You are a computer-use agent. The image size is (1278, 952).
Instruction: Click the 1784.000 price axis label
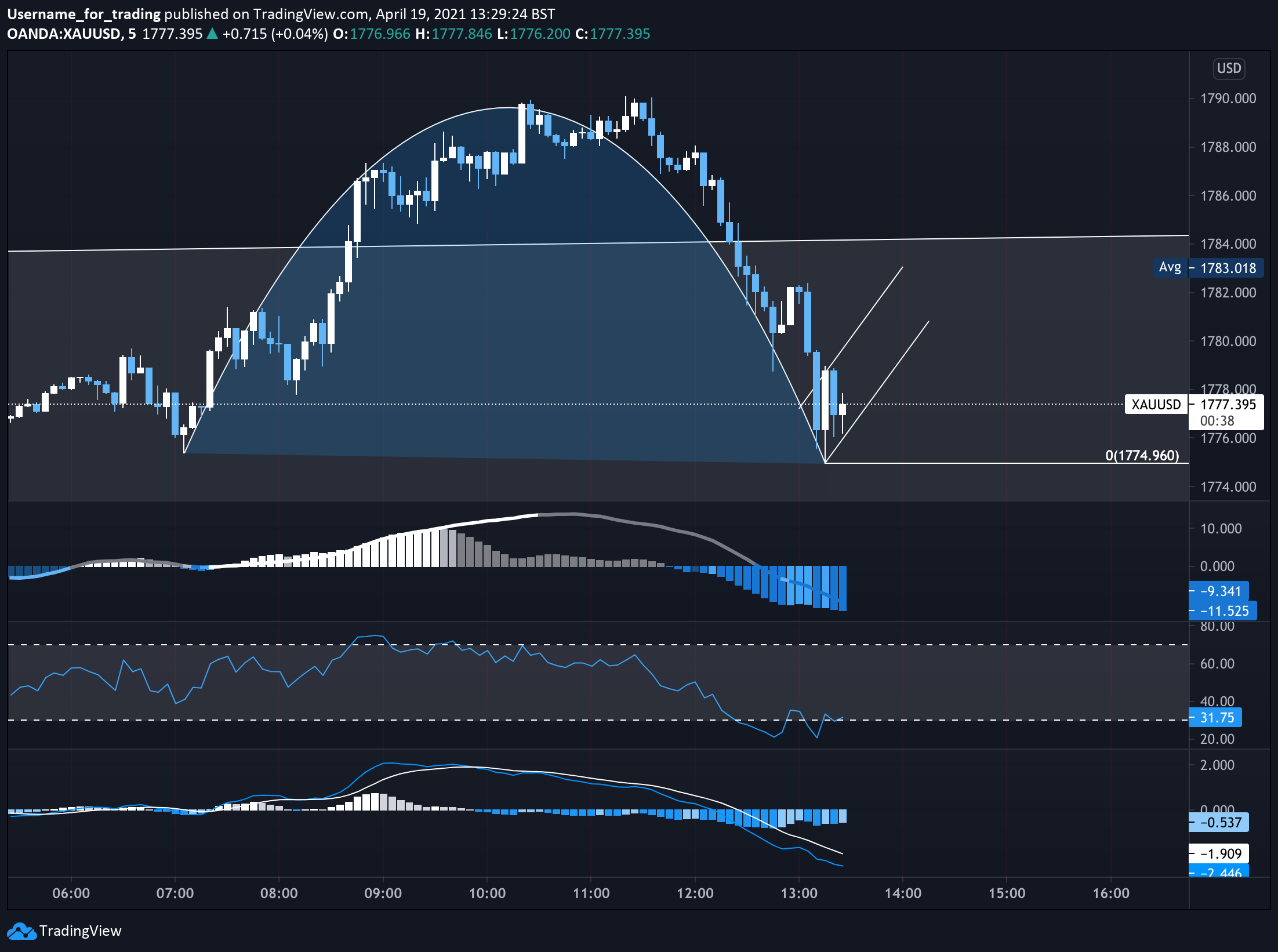(x=1228, y=244)
